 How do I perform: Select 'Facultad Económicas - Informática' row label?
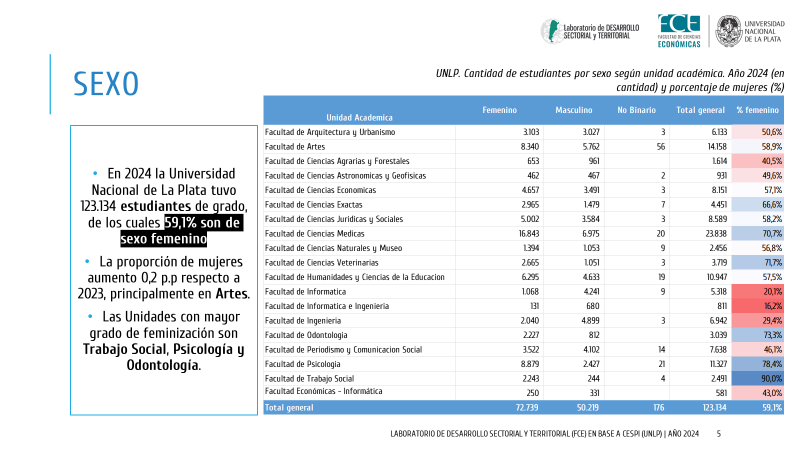[323, 391]
